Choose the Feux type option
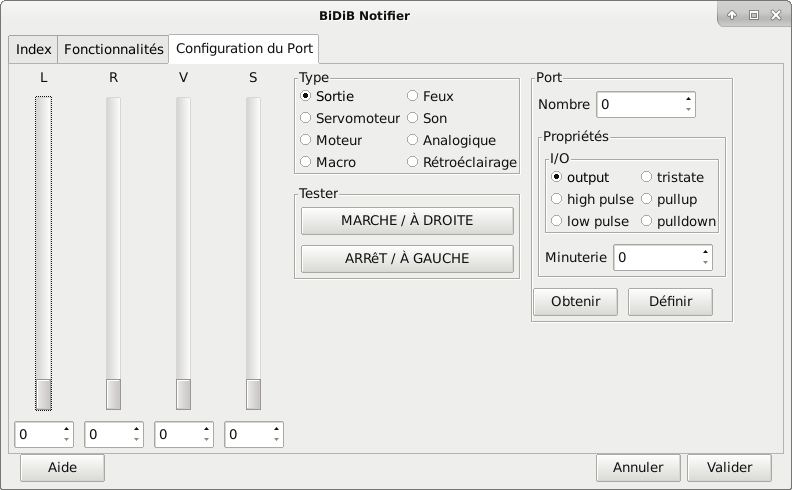Image resolution: width=792 pixels, height=490 pixels. [413, 97]
